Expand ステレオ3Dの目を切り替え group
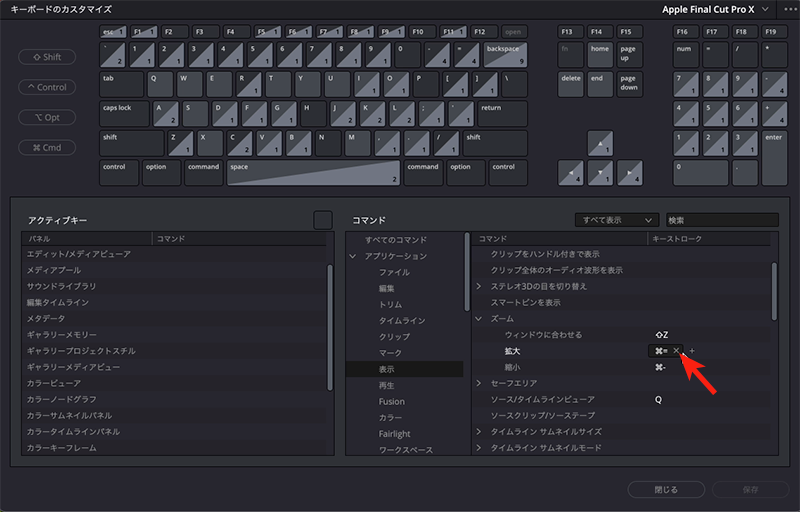 (x=479, y=287)
